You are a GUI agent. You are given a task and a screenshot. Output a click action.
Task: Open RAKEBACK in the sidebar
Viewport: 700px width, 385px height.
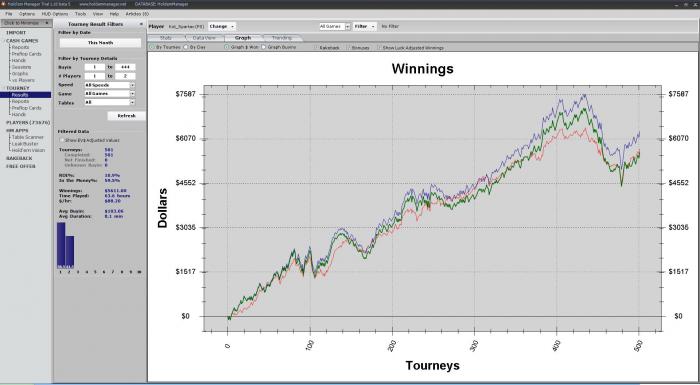pos(19,159)
